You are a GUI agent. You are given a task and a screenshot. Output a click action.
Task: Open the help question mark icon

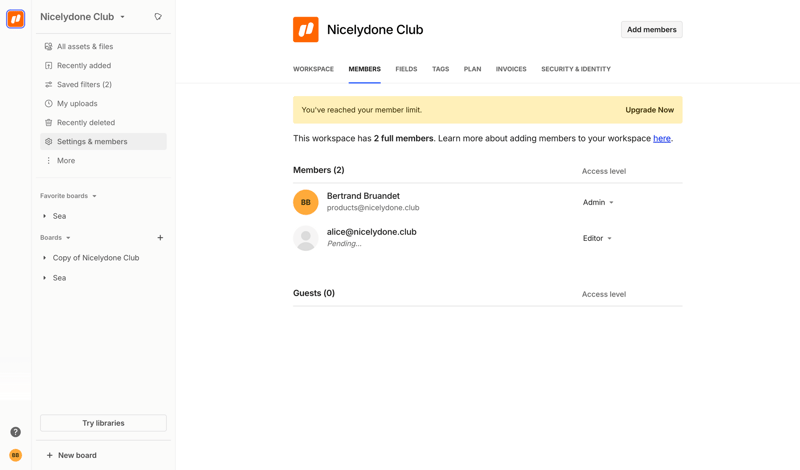(15, 432)
